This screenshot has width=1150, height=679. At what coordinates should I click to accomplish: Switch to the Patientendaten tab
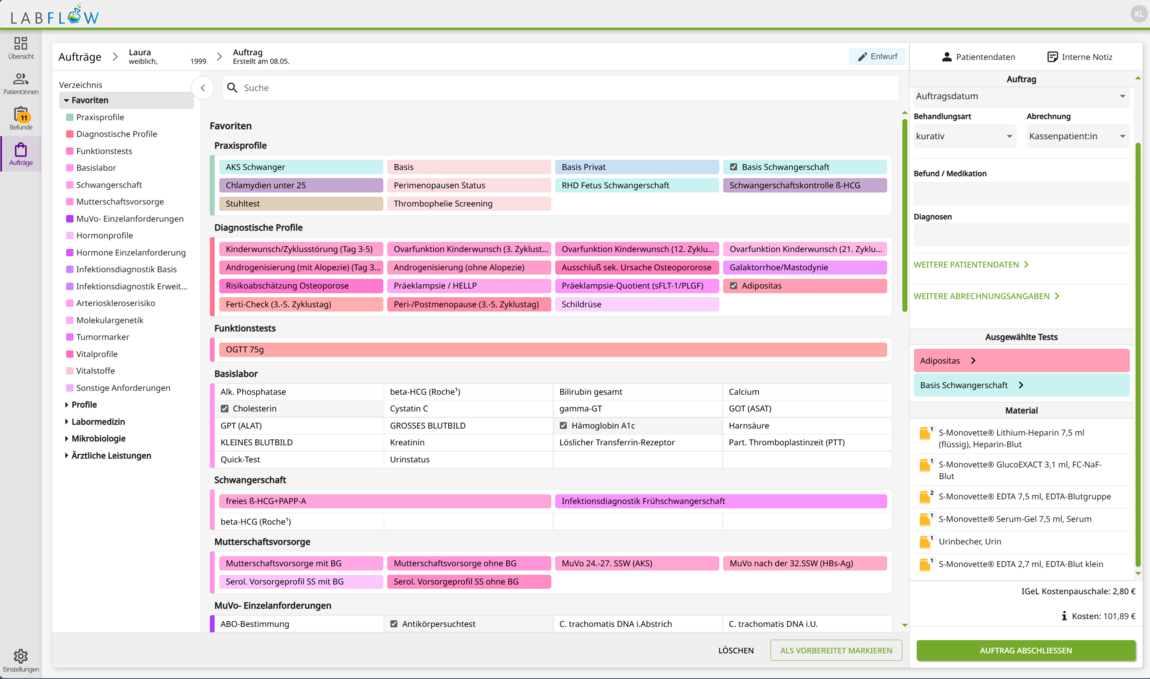click(x=978, y=57)
